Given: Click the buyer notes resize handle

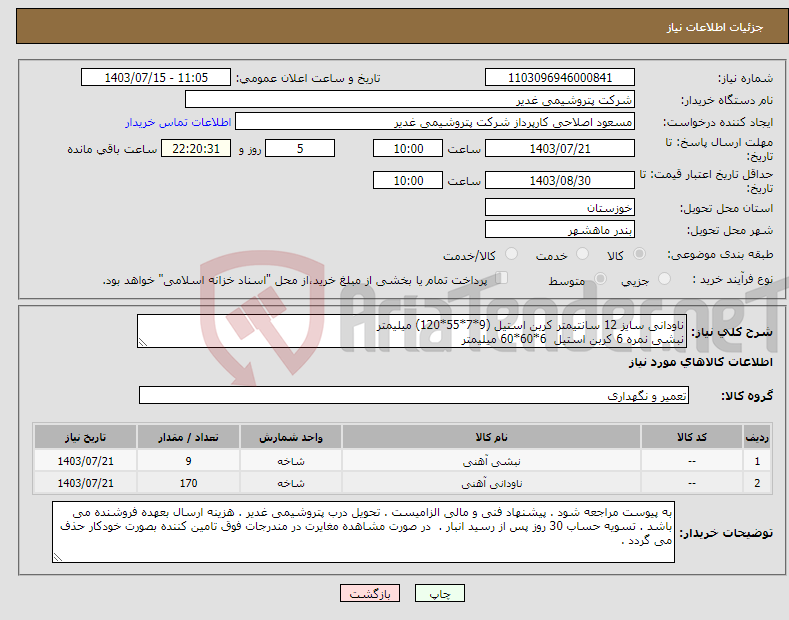Looking at the screenshot, I should [57, 557].
